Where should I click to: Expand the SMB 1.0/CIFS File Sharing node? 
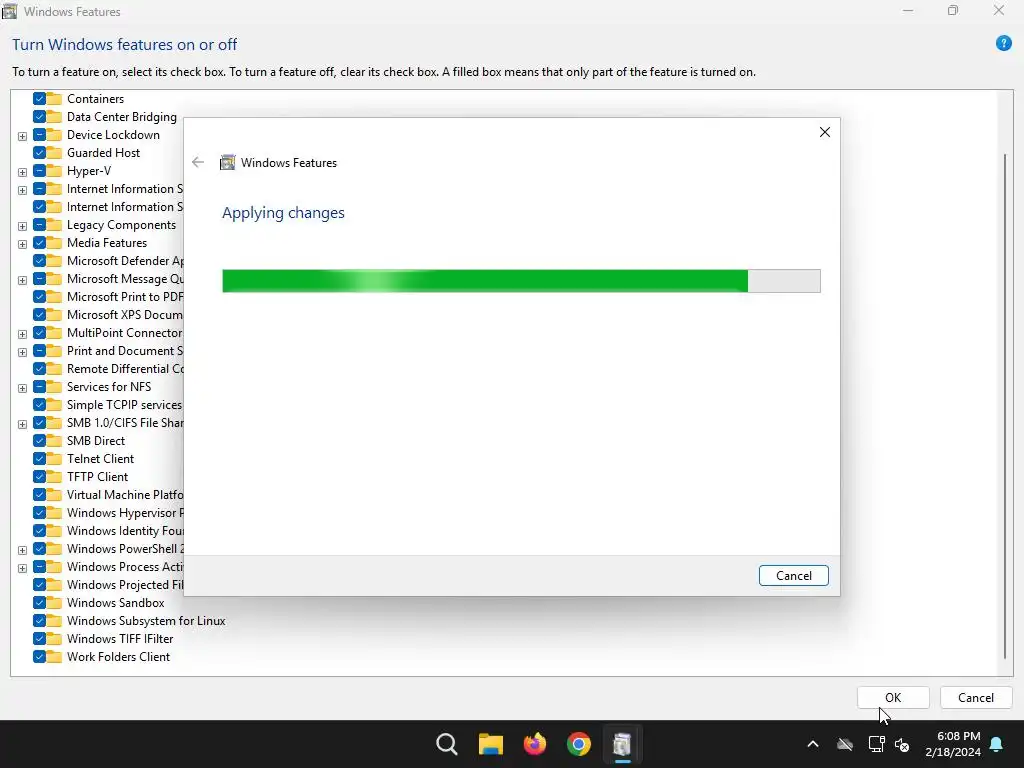click(22, 424)
